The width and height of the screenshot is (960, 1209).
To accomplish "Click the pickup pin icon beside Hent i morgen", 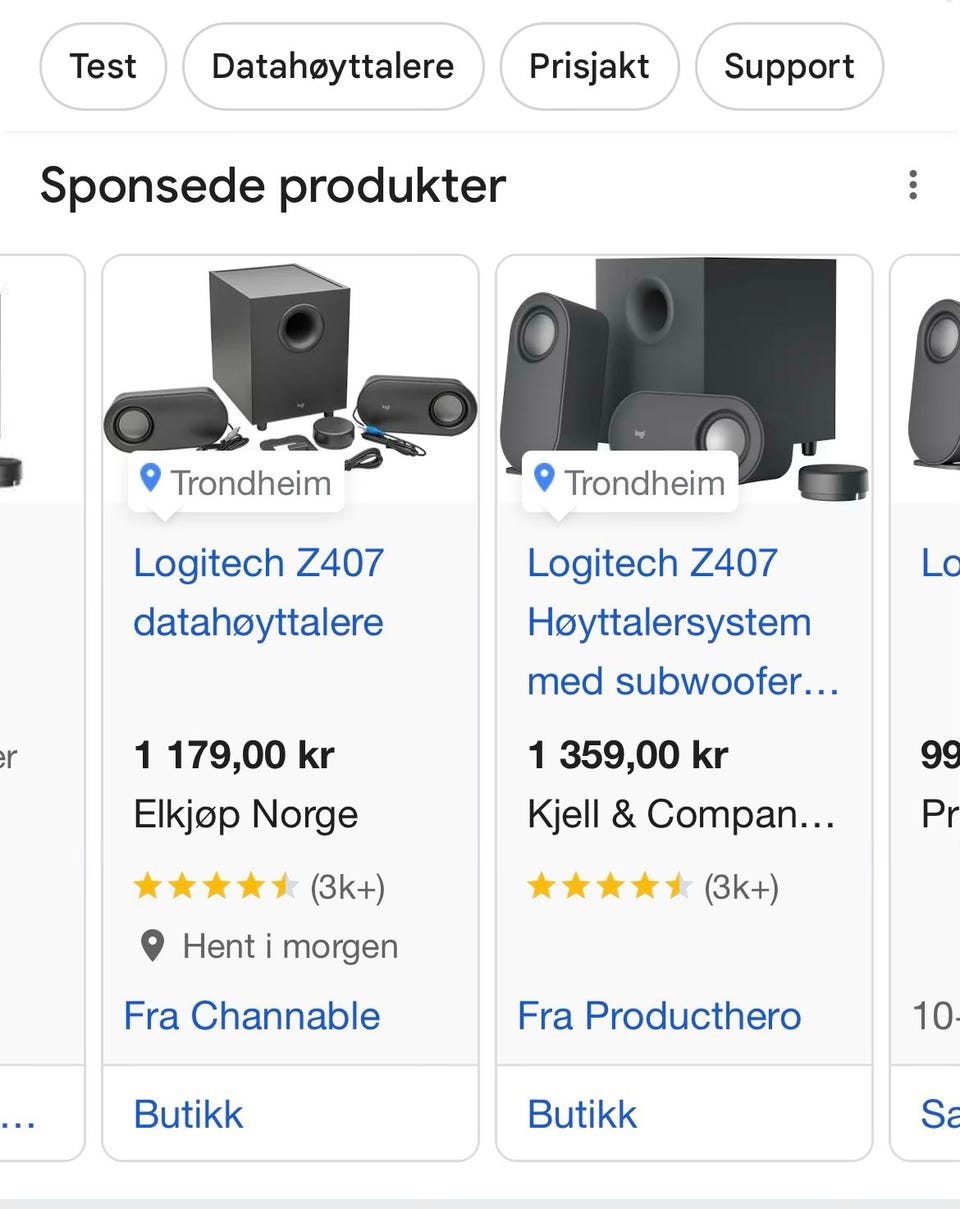I will 152,946.
